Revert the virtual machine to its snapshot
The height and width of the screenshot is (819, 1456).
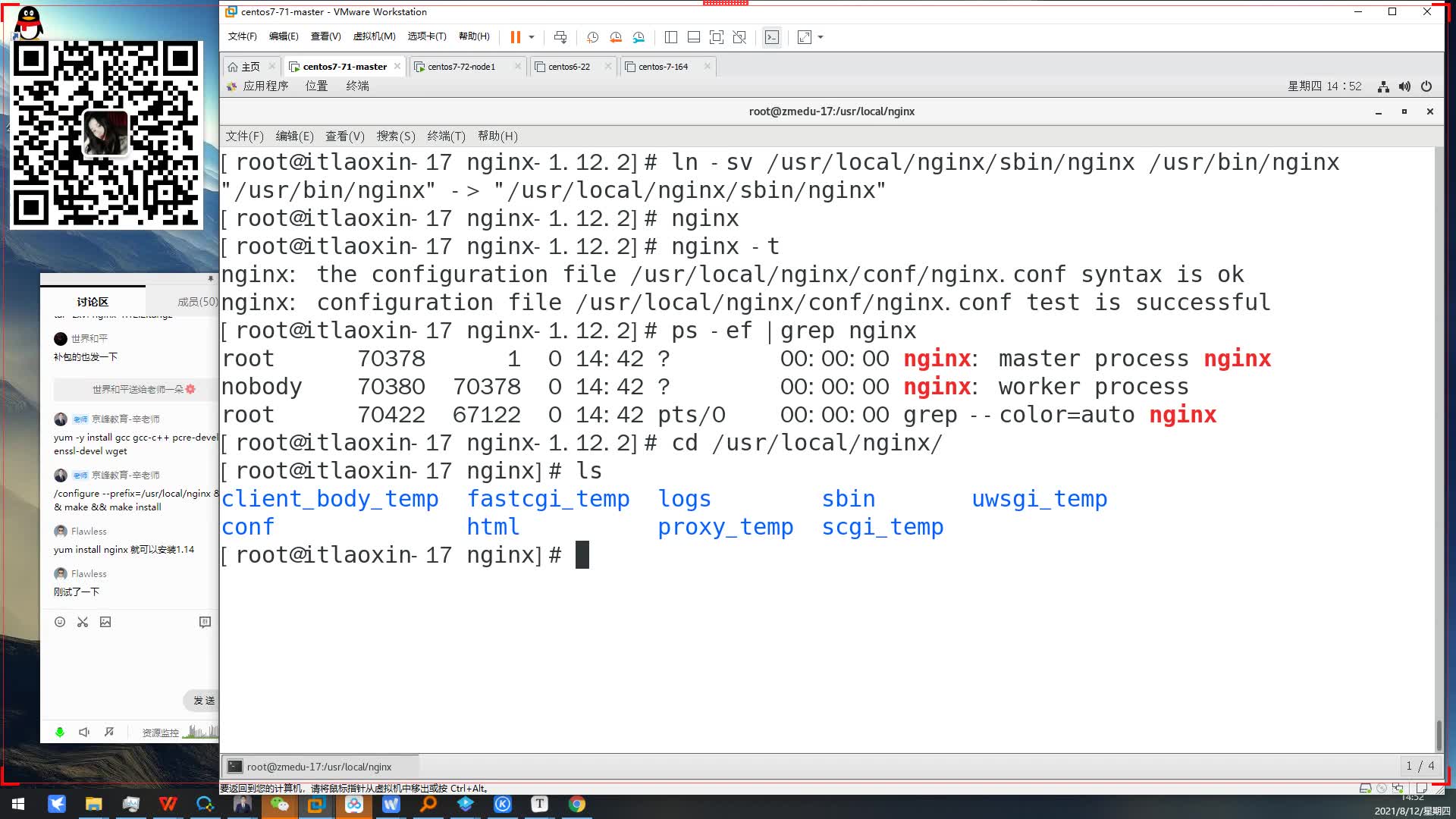coord(616,37)
